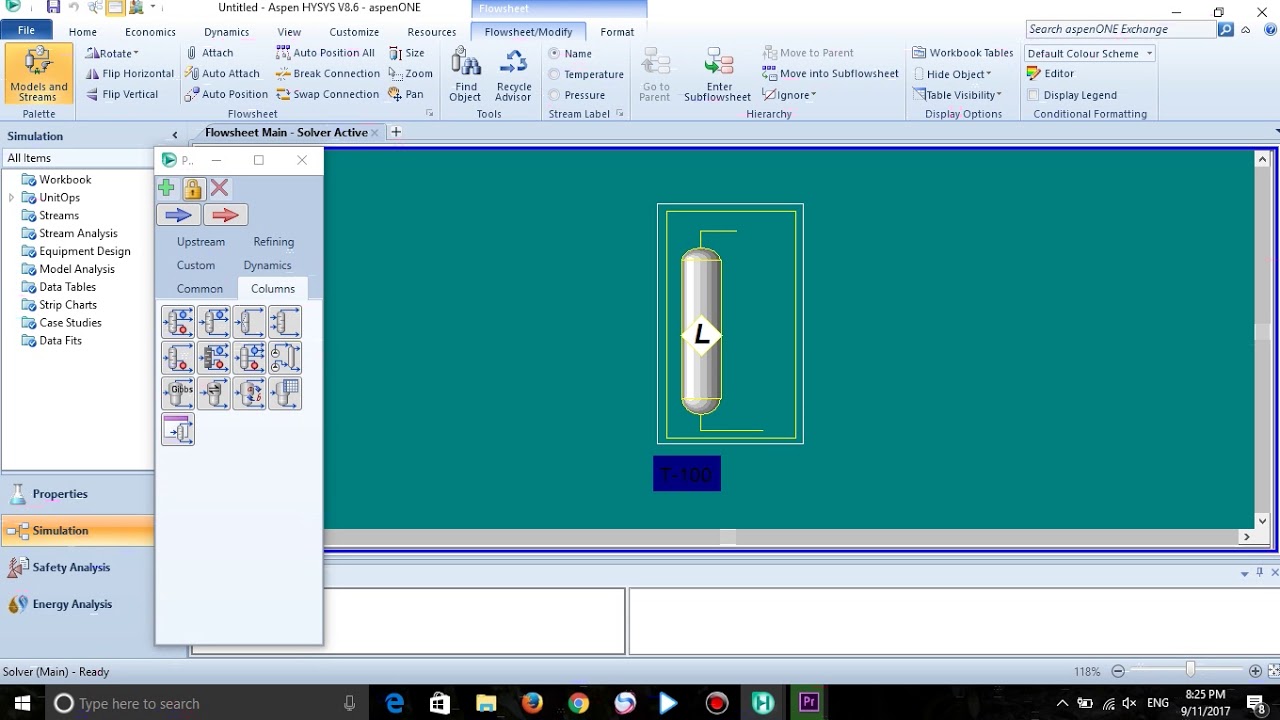Select the fourth column icon in palette's top row
1280x720 pixels.
coord(285,322)
